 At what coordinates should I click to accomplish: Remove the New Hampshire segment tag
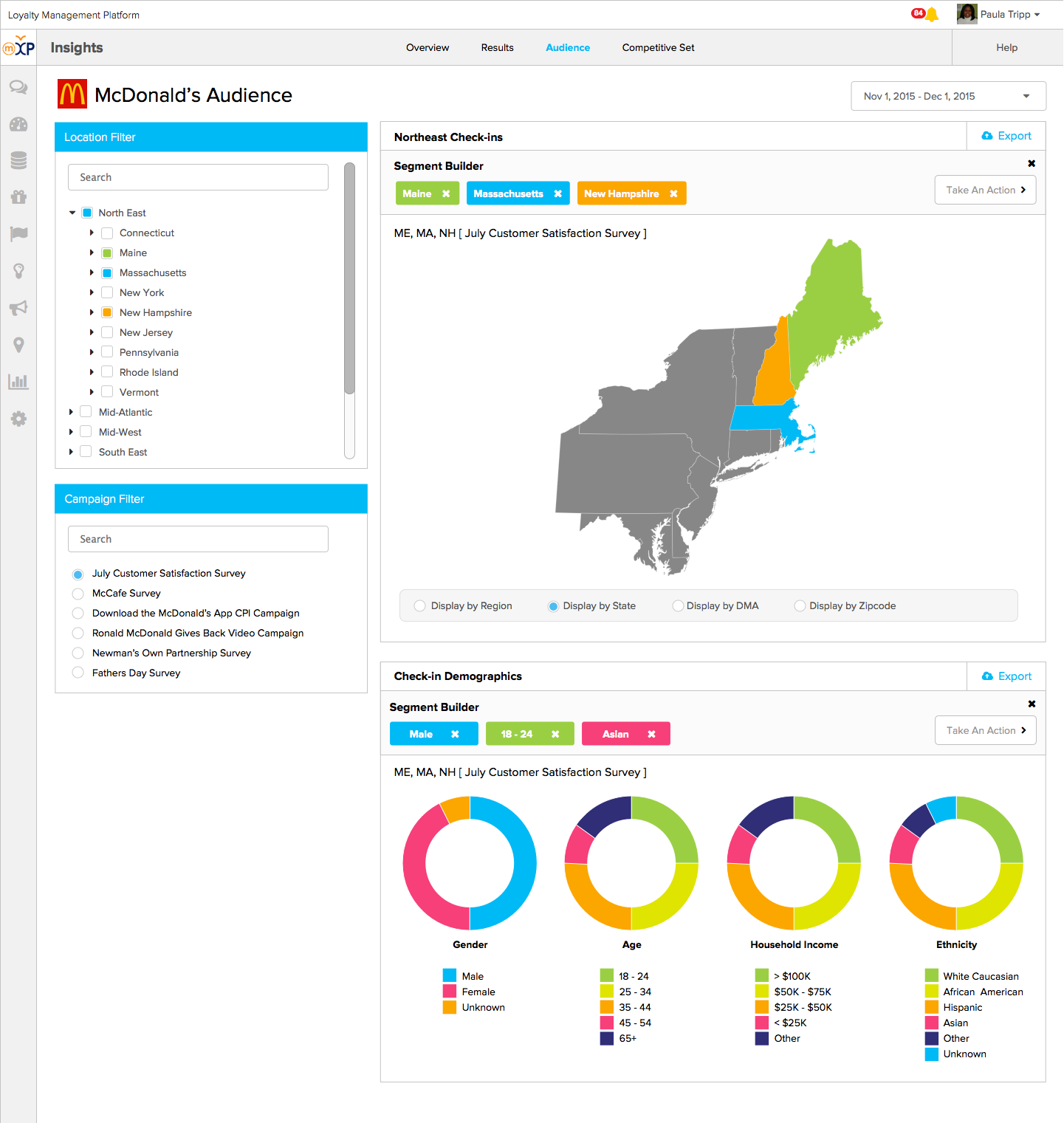coord(673,193)
